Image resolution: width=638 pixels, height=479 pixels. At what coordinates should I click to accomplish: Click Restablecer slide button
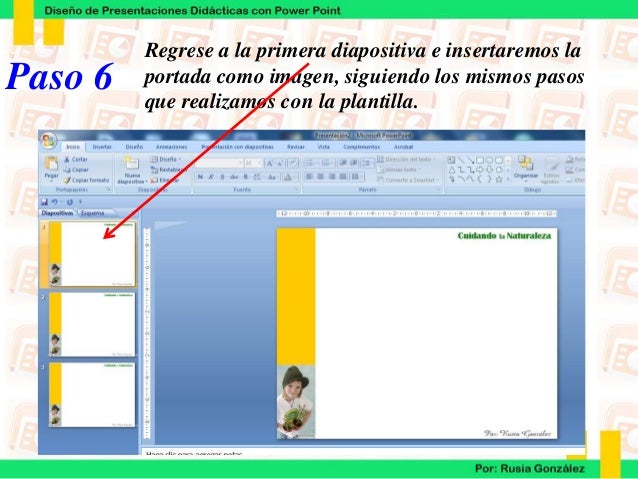168,169
